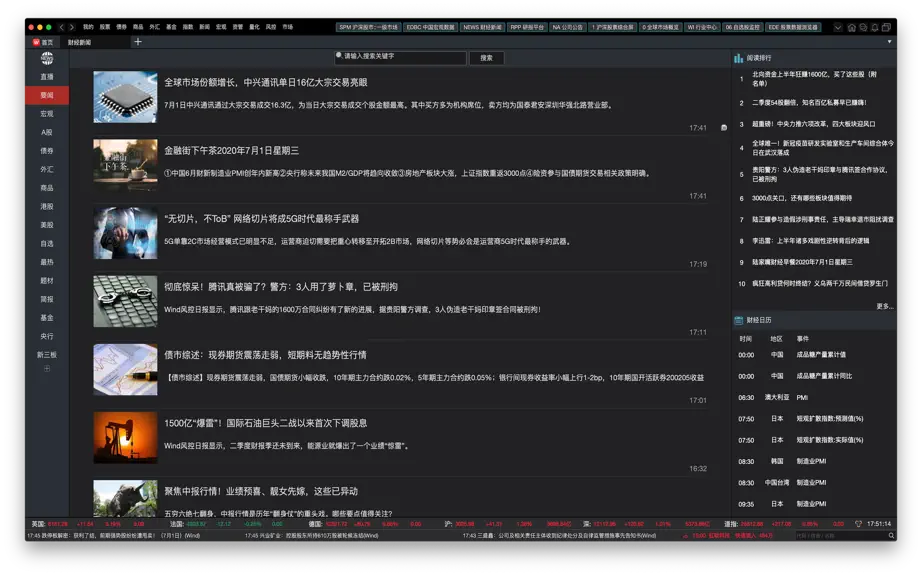This screenshot has width=922, height=576.
Task: Open the NEWS 财经新闻 shortcut
Action: (x=482, y=28)
